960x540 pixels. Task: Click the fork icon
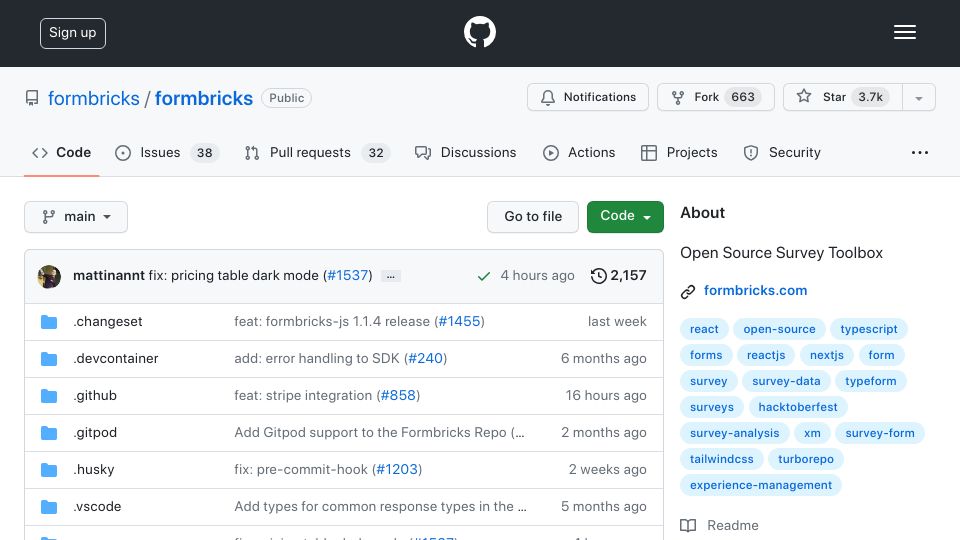click(678, 98)
